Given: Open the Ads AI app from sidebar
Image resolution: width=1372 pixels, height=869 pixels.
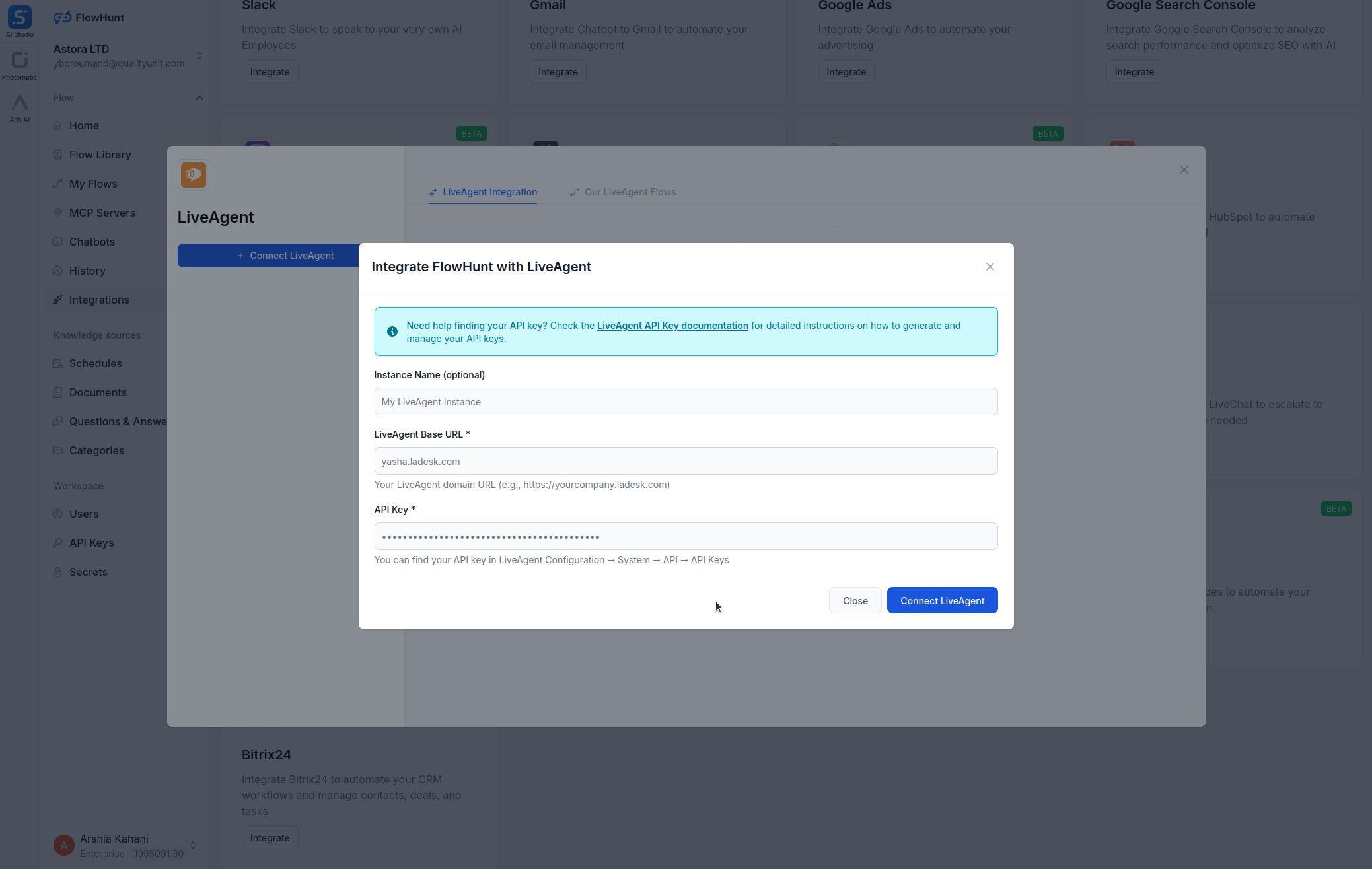Looking at the screenshot, I should tap(19, 107).
